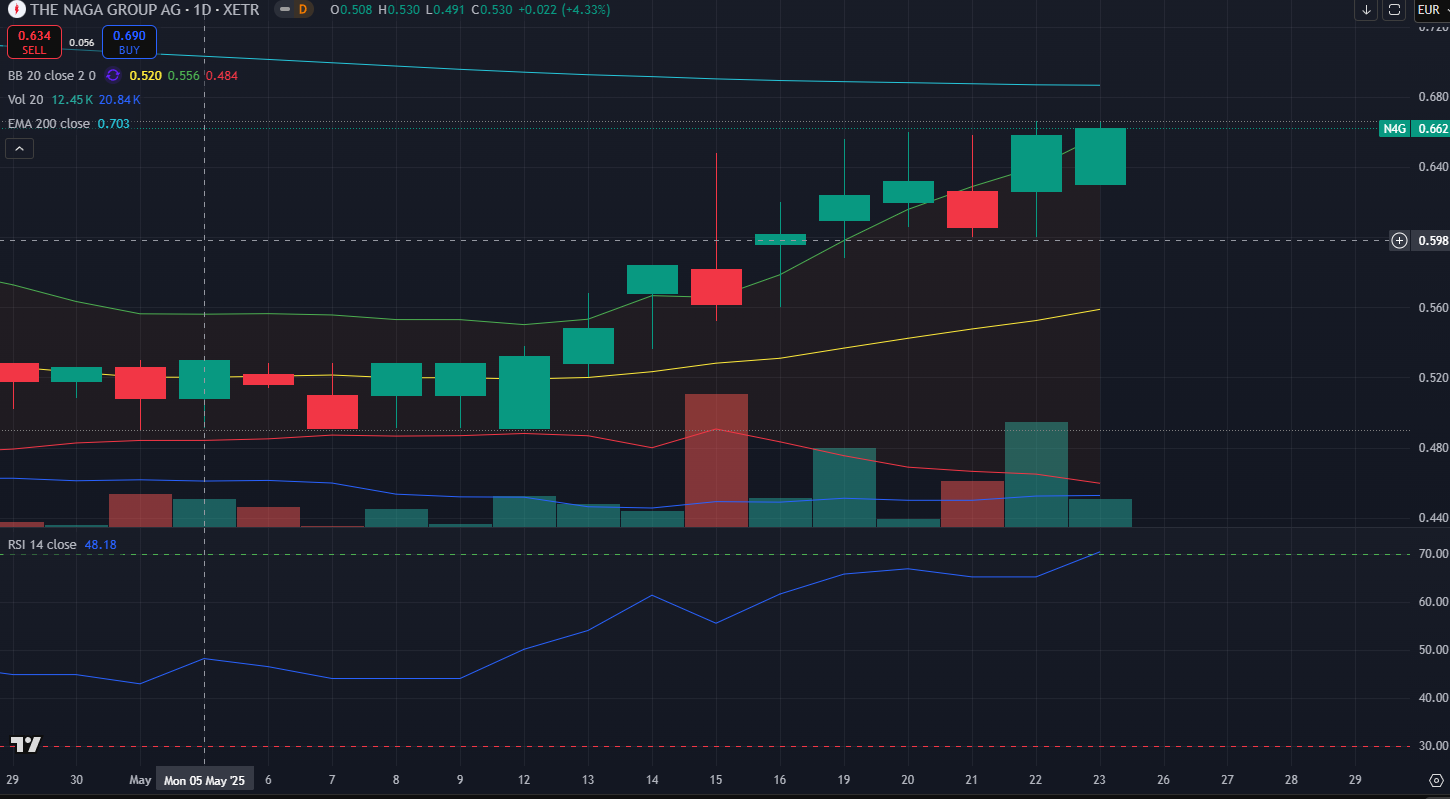The height and width of the screenshot is (799, 1450).
Task: Open chart settings gear icon
Action: 1436,779
